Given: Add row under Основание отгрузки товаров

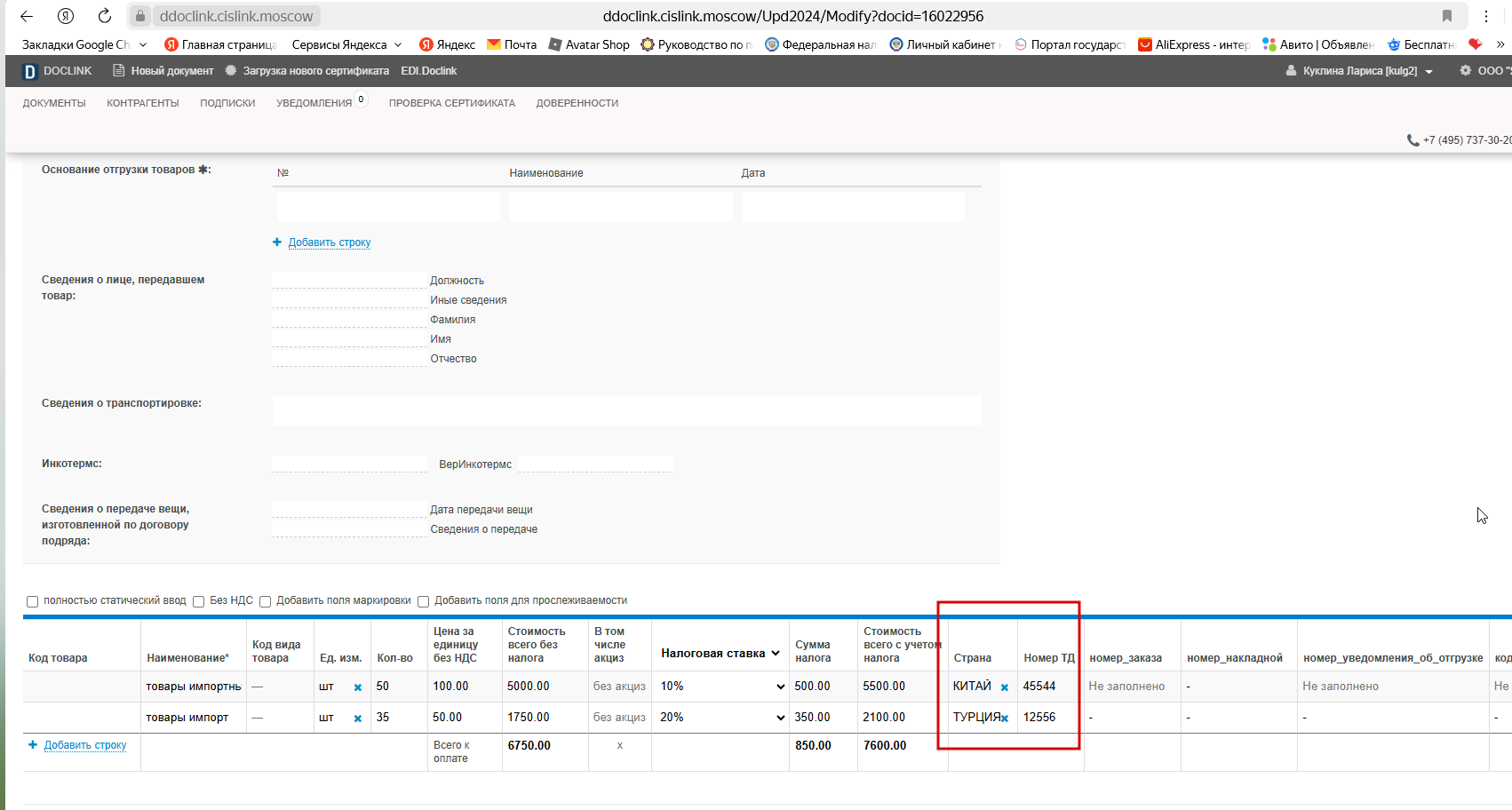Looking at the screenshot, I should coord(330,242).
